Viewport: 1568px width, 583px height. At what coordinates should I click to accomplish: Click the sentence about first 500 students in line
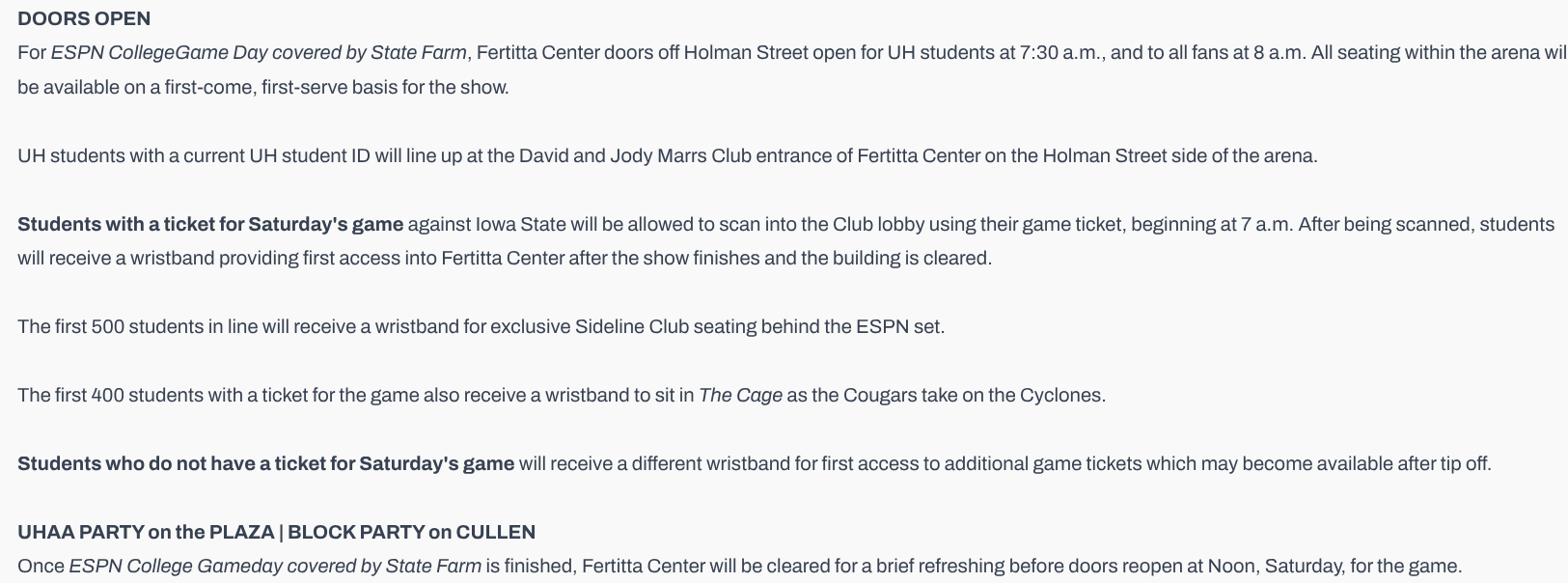point(481,327)
